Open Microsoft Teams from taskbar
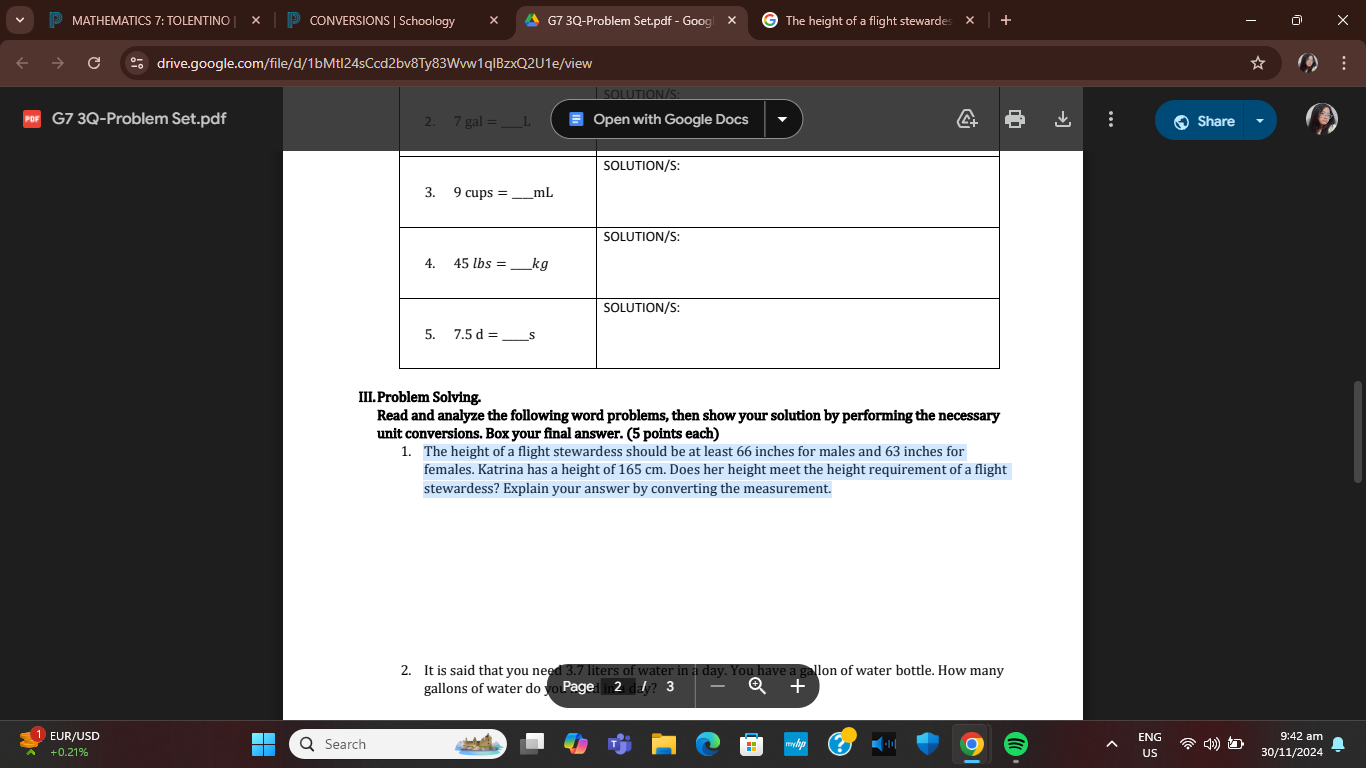 pos(619,744)
